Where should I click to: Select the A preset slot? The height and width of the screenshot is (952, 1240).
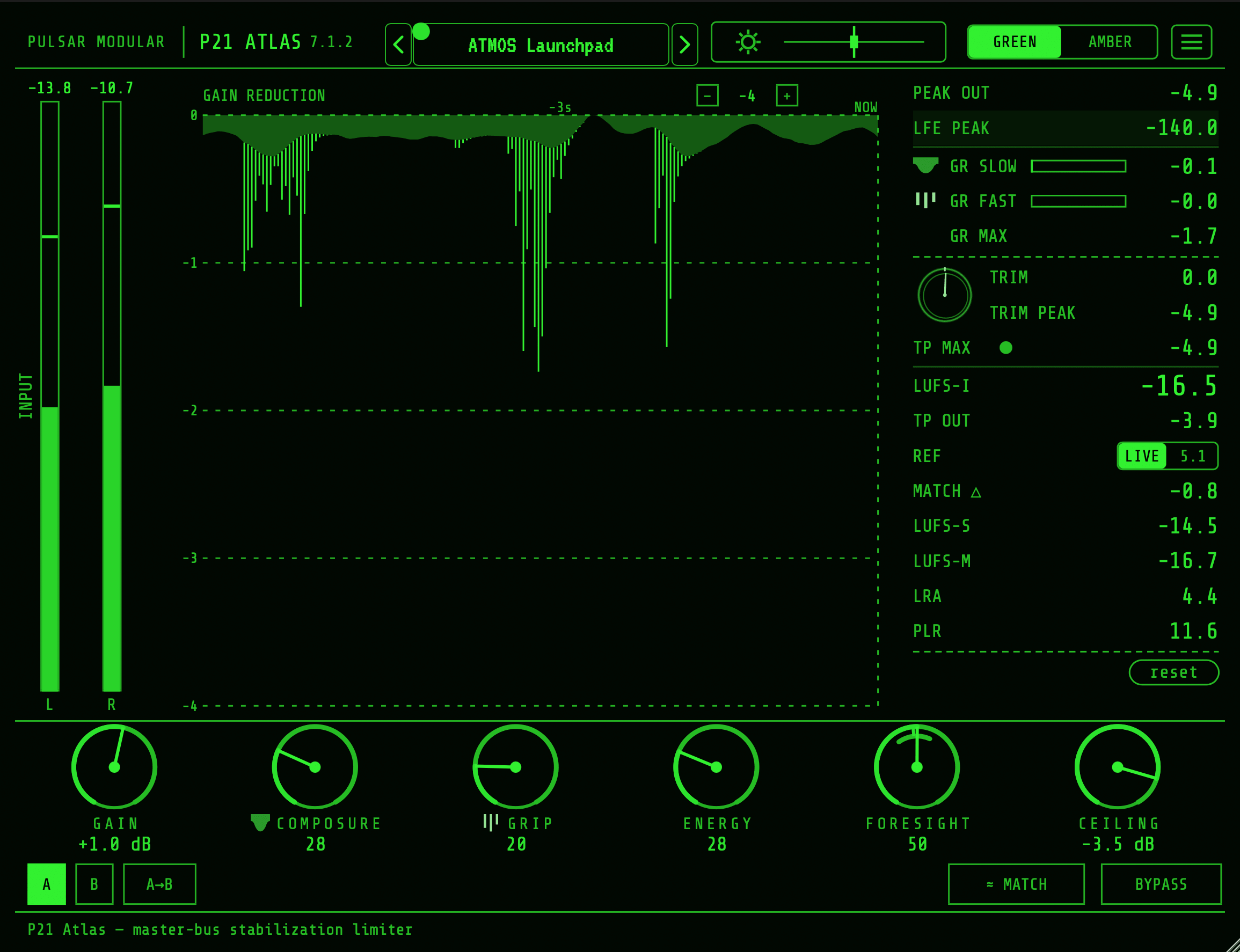[x=47, y=884]
